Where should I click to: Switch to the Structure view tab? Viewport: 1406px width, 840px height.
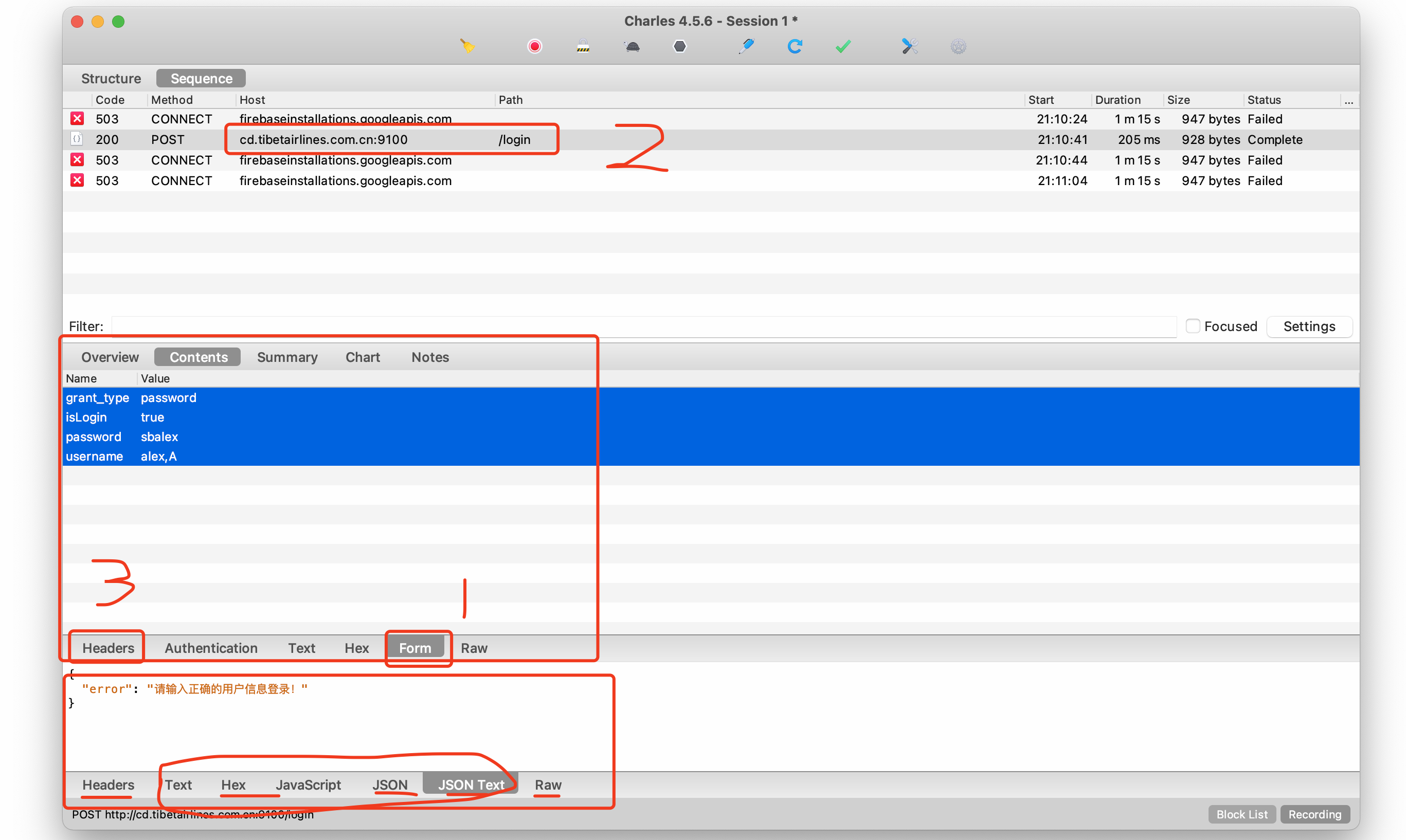pos(111,78)
